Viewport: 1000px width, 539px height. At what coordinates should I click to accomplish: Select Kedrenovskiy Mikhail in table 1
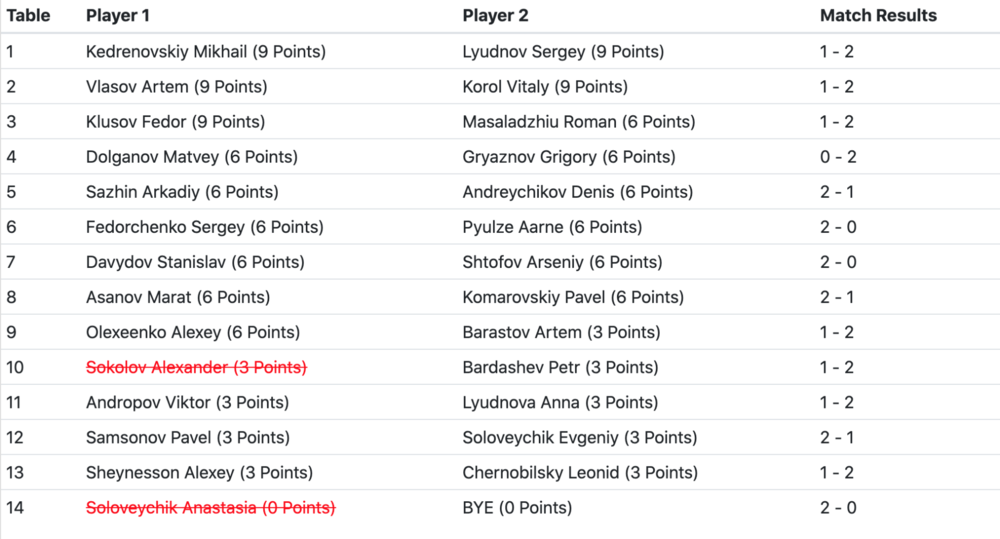click(206, 52)
